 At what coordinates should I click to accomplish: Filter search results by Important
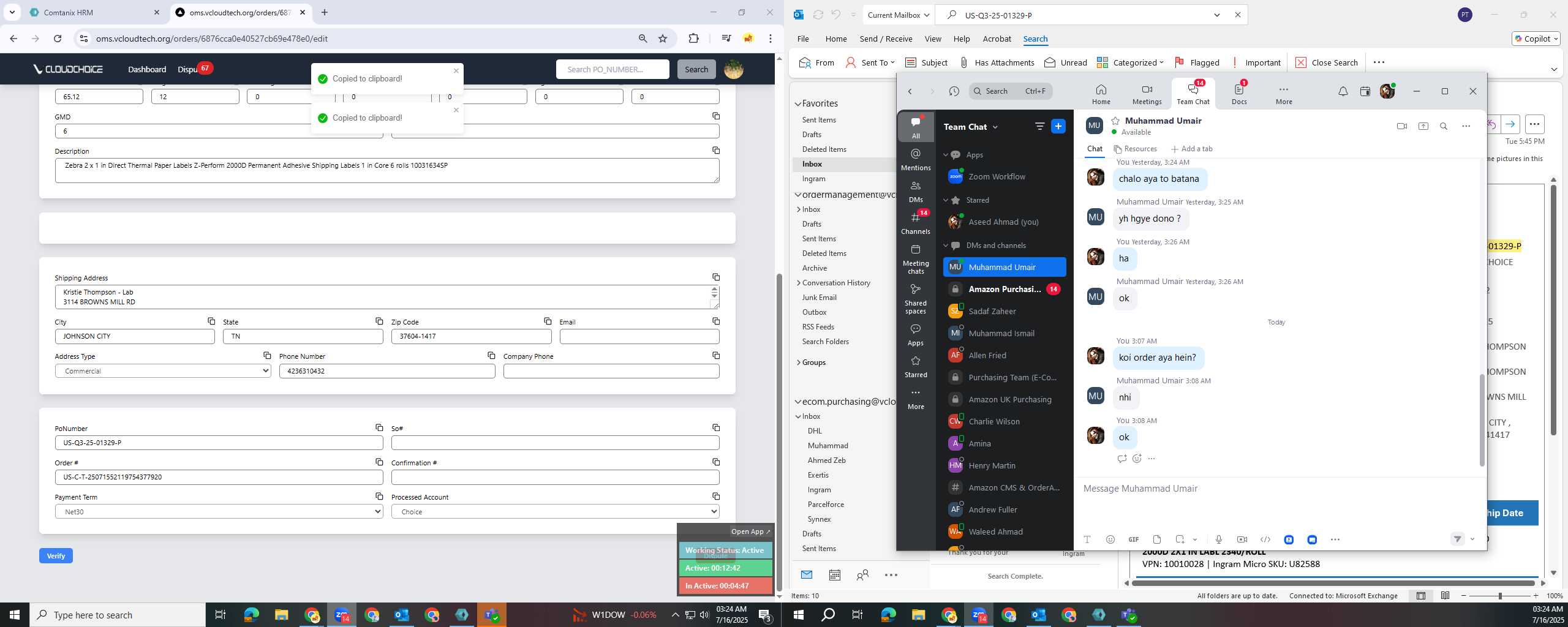(1255, 62)
